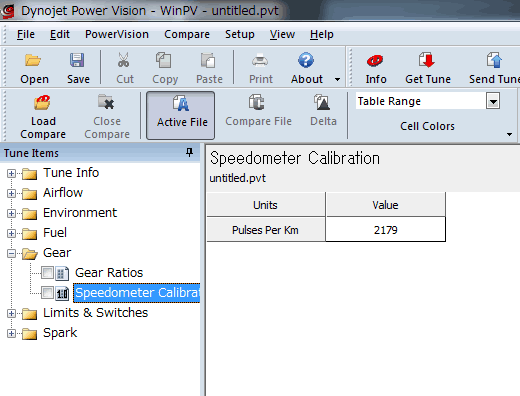Click the Airflow folder icon
This screenshot has width=520, height=396.
(x=30, y=194)
